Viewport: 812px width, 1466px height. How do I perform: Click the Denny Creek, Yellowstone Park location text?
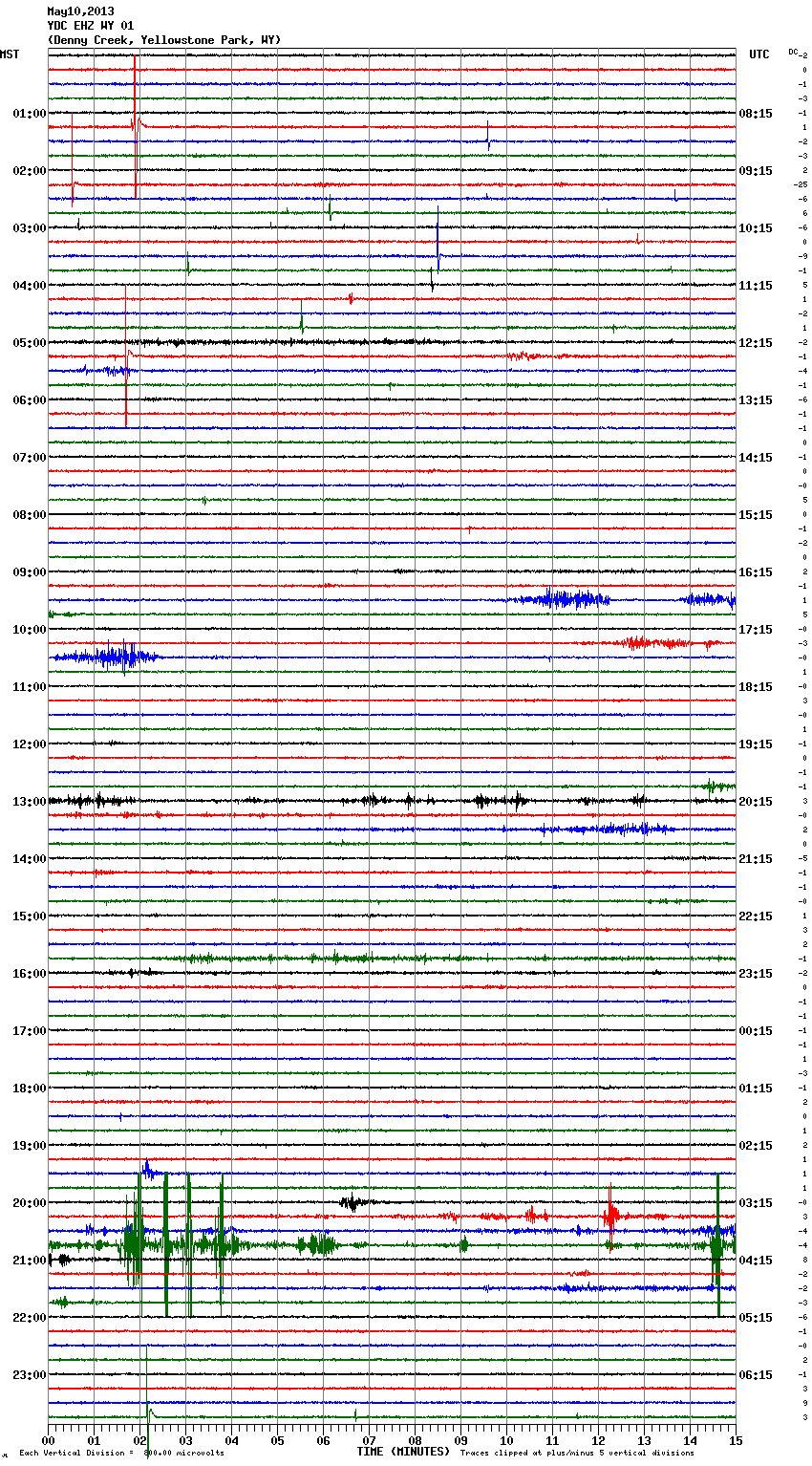pyautogui.click(x=164, y=40)
